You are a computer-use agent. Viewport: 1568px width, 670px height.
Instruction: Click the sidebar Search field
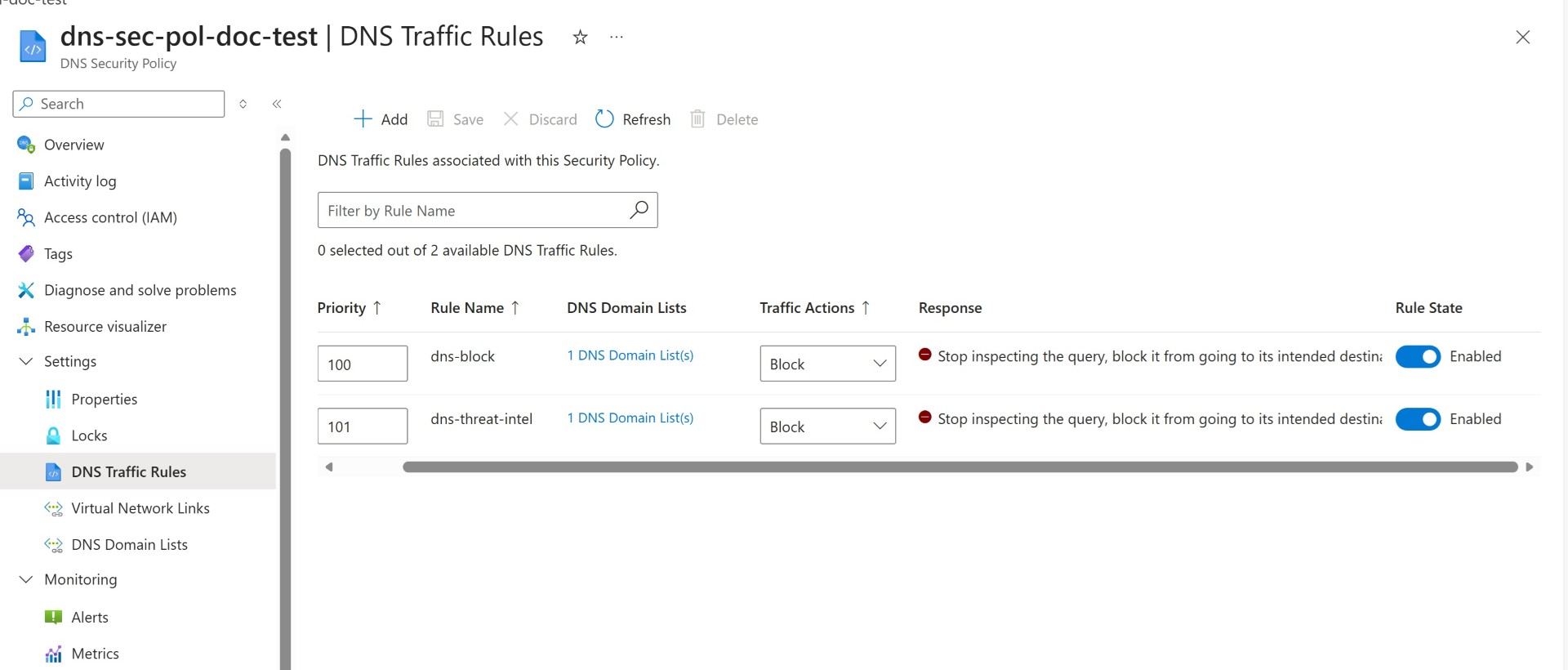[x=118, y=104]
